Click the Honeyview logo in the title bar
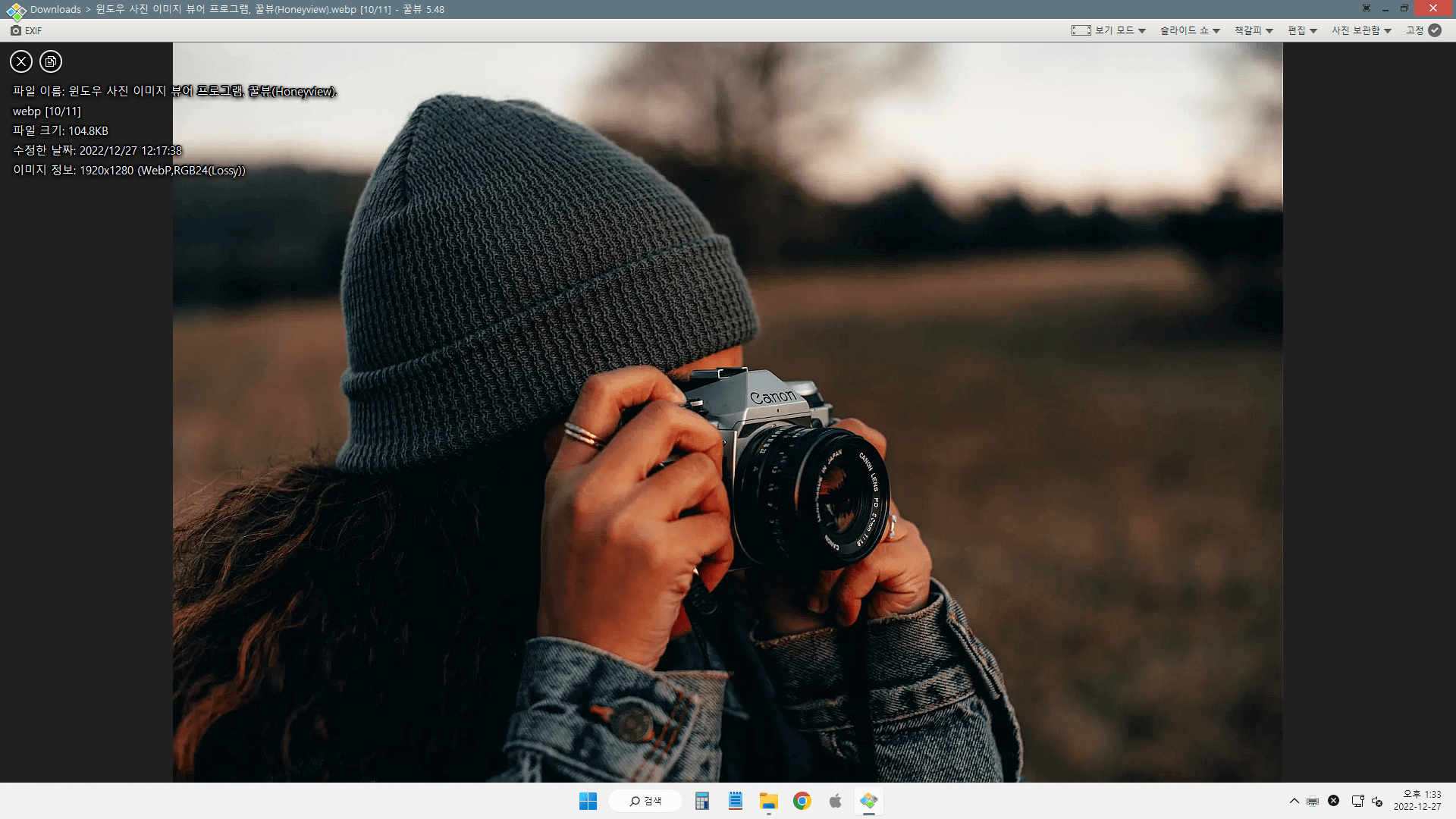 (x=15, y=10)
